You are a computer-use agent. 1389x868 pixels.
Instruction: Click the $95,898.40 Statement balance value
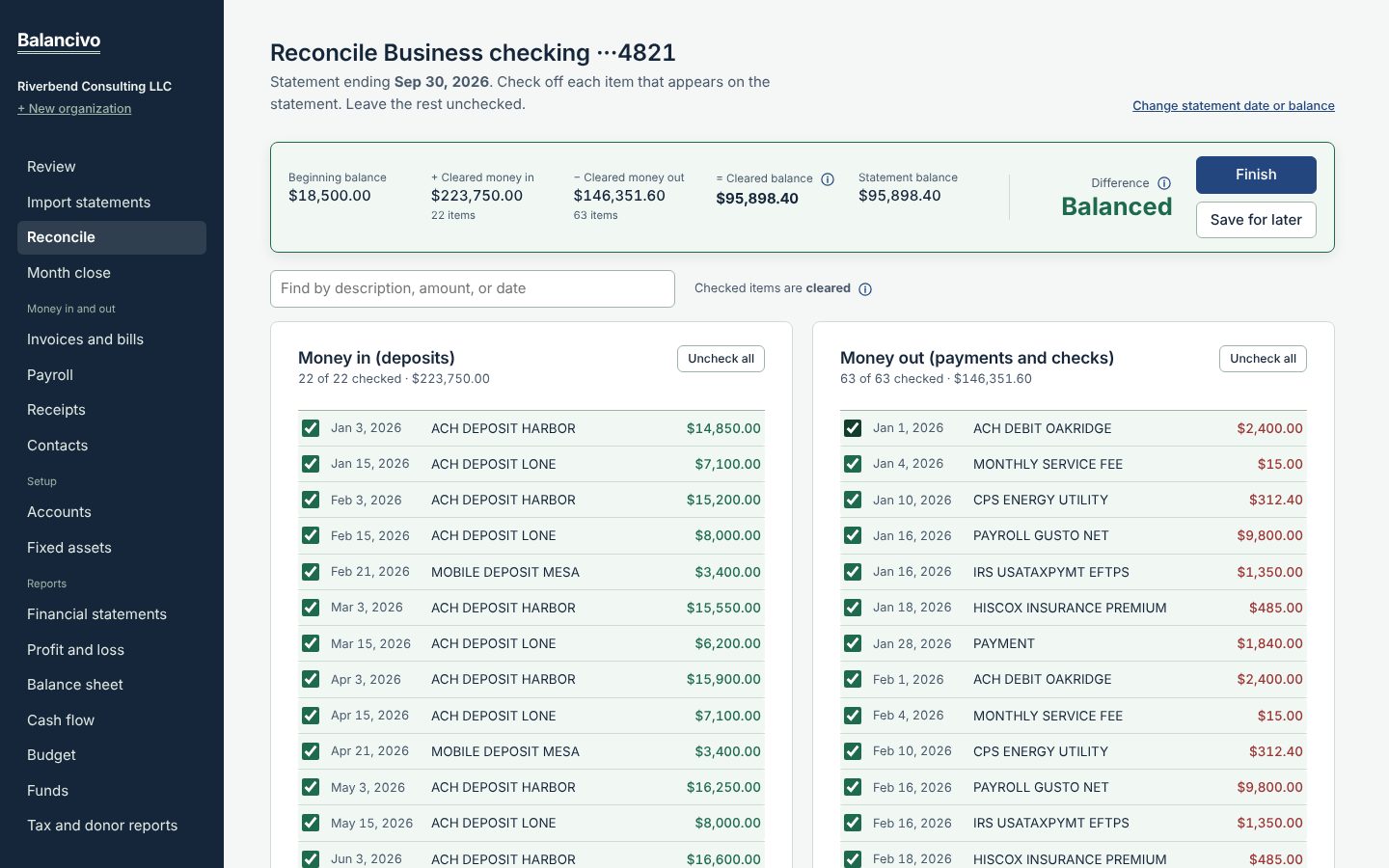tap(900, 196)
